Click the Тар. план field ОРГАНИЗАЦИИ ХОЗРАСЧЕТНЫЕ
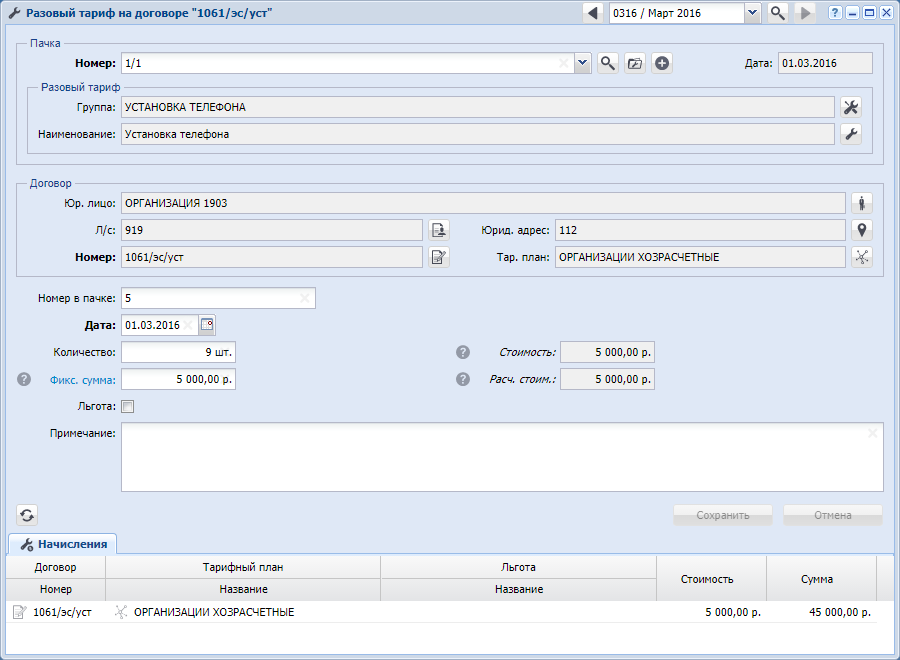The image size is (900, 660). coord(700,257)
